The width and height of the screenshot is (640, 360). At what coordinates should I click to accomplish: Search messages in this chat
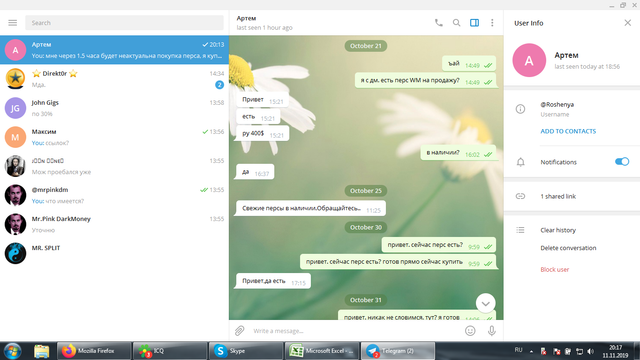coord(456,23)
